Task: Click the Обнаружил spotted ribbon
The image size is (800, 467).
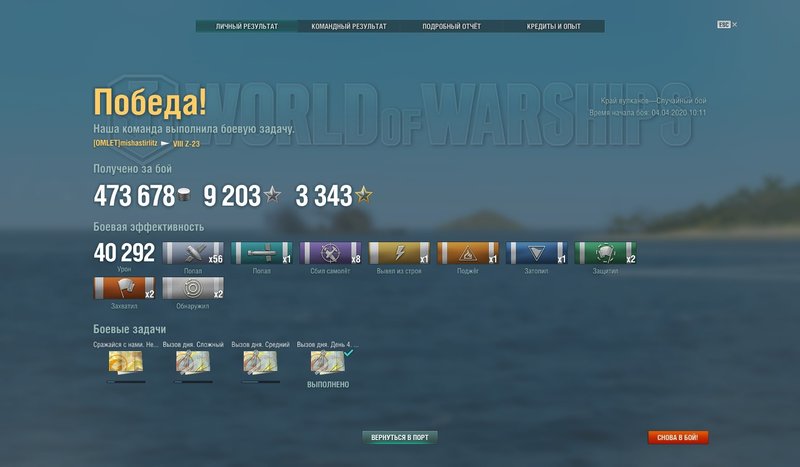Action: point(193,288)
